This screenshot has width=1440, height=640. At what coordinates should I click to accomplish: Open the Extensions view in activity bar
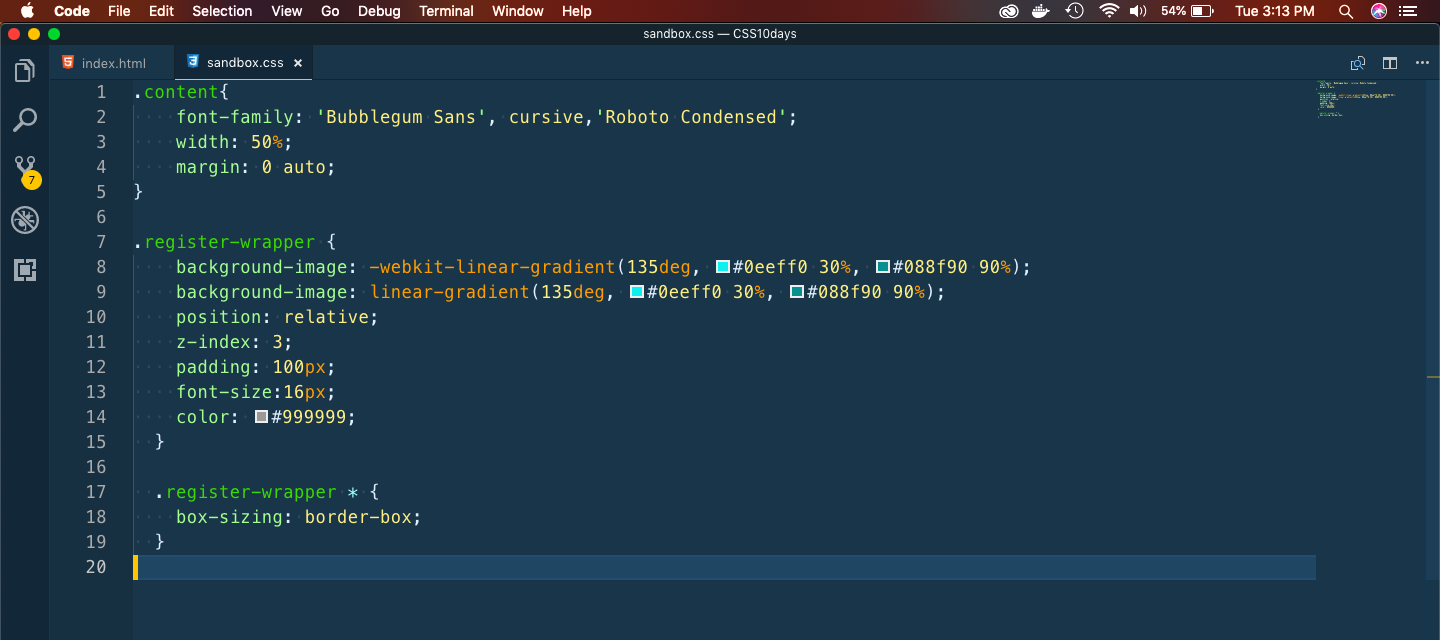point(25,269)
